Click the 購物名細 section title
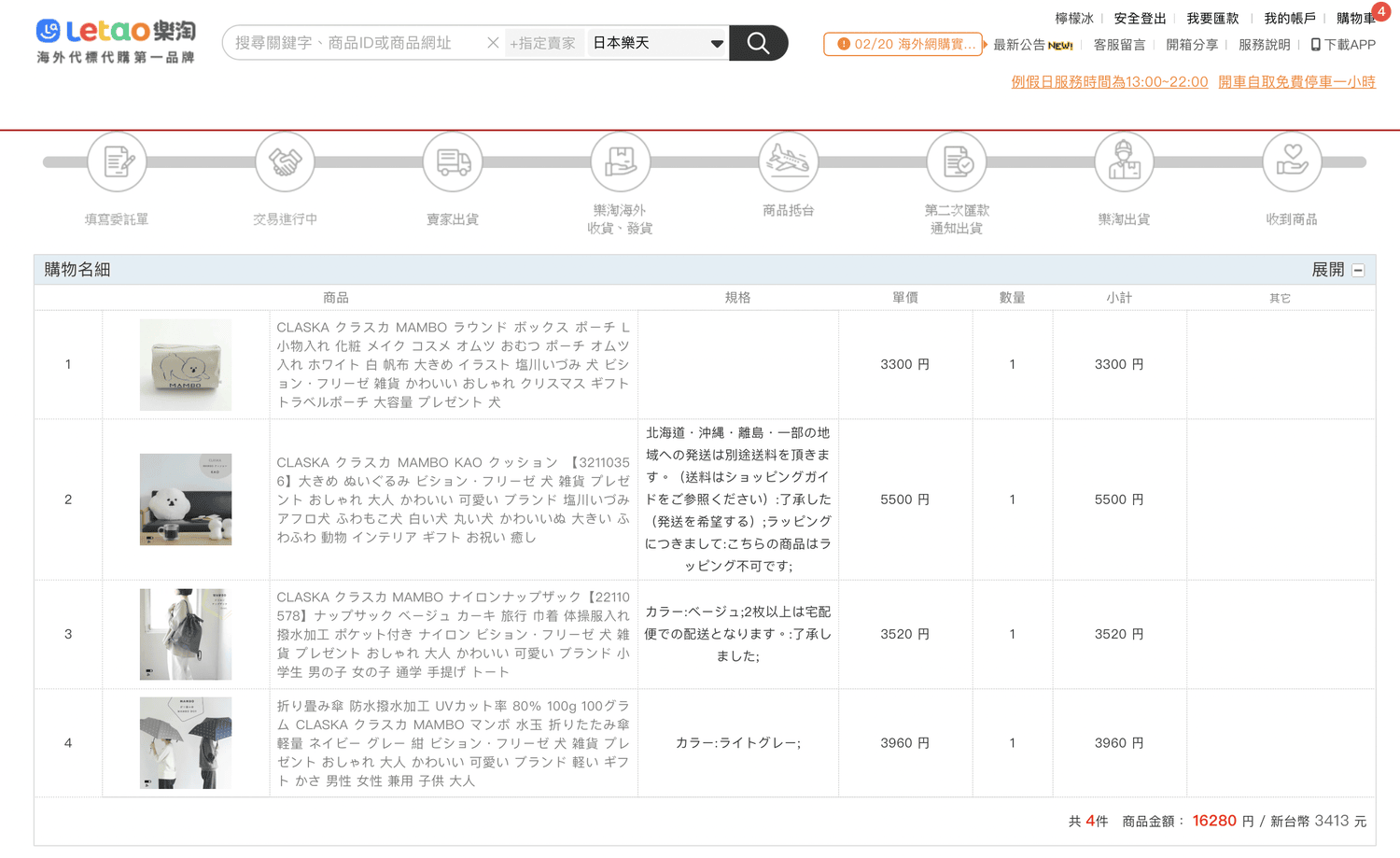 pos(77,270)
